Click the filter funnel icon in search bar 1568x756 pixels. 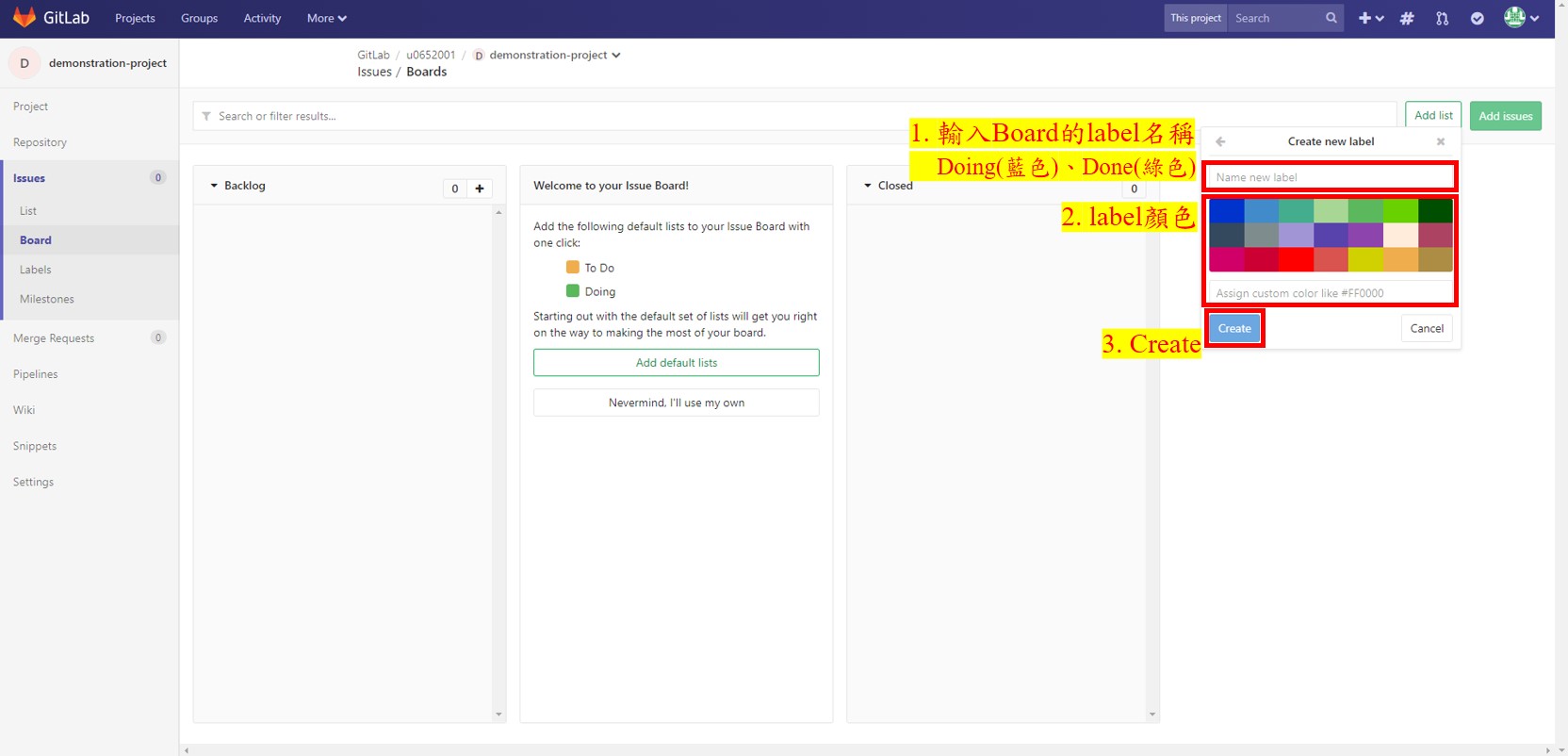(206, 116)
